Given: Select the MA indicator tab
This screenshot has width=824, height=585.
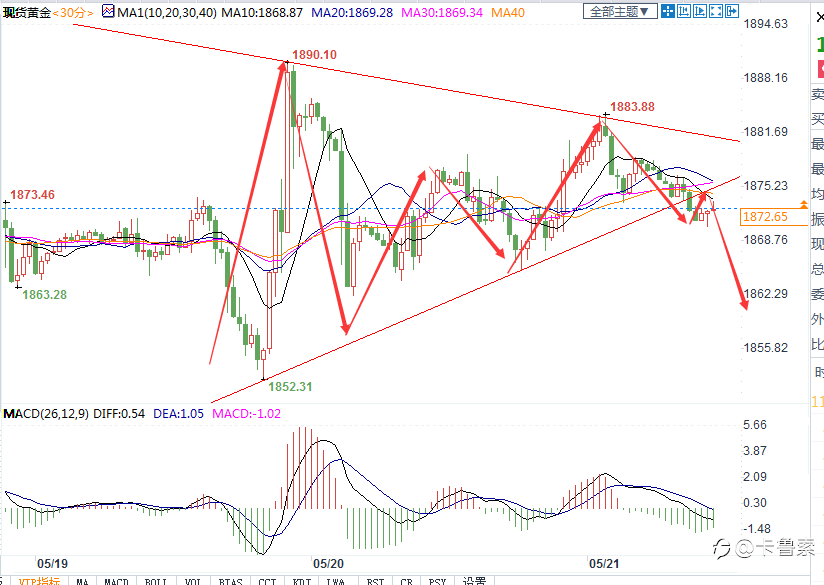Looking at the screenshot, I should pos(82,581).
